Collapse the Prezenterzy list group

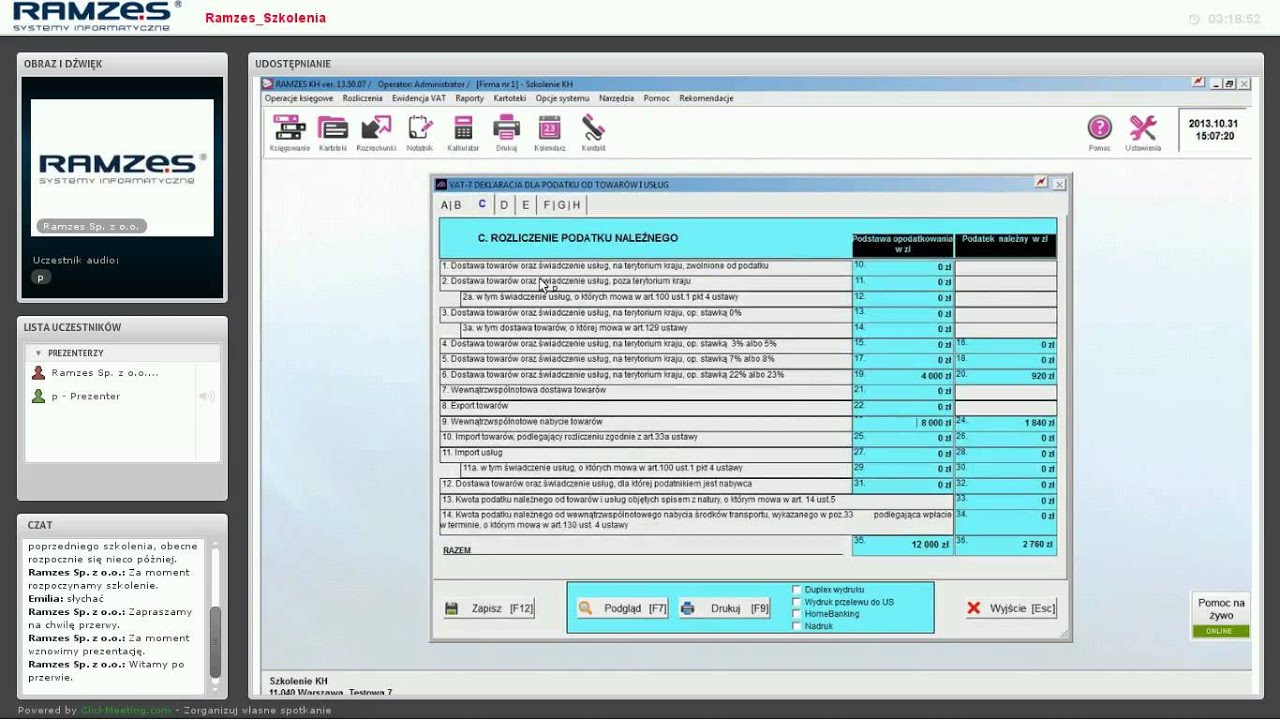pyautogui.click(x=38, y=353)
